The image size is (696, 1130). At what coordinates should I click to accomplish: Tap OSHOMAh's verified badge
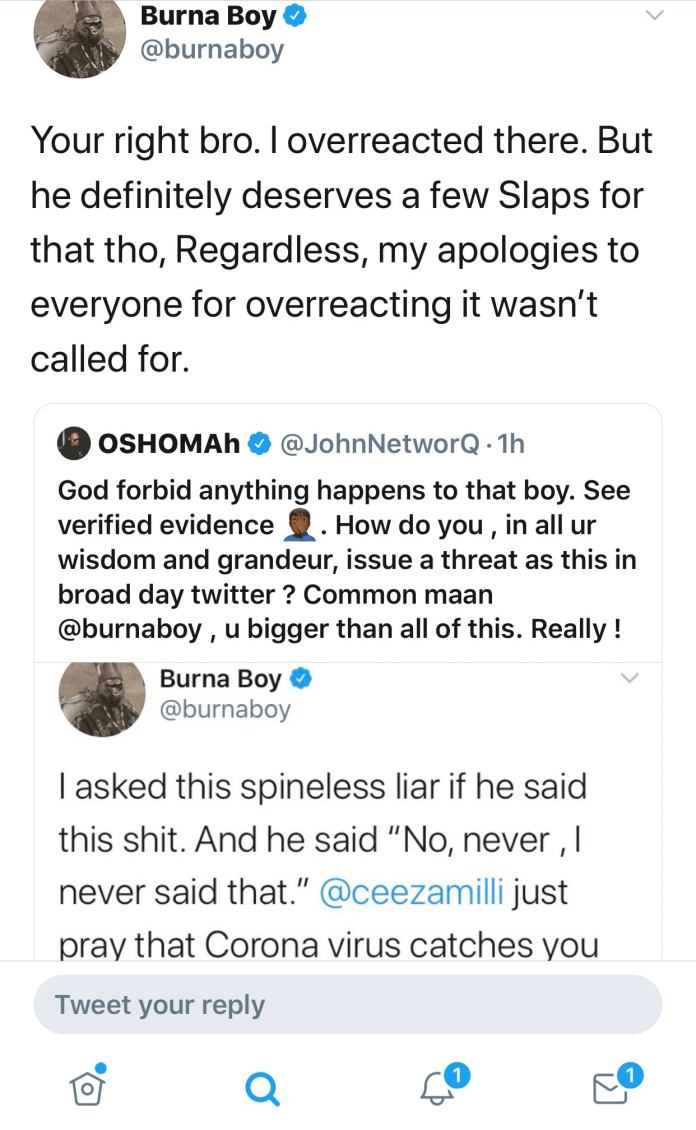pyautogui.click(x=259, y=444)
